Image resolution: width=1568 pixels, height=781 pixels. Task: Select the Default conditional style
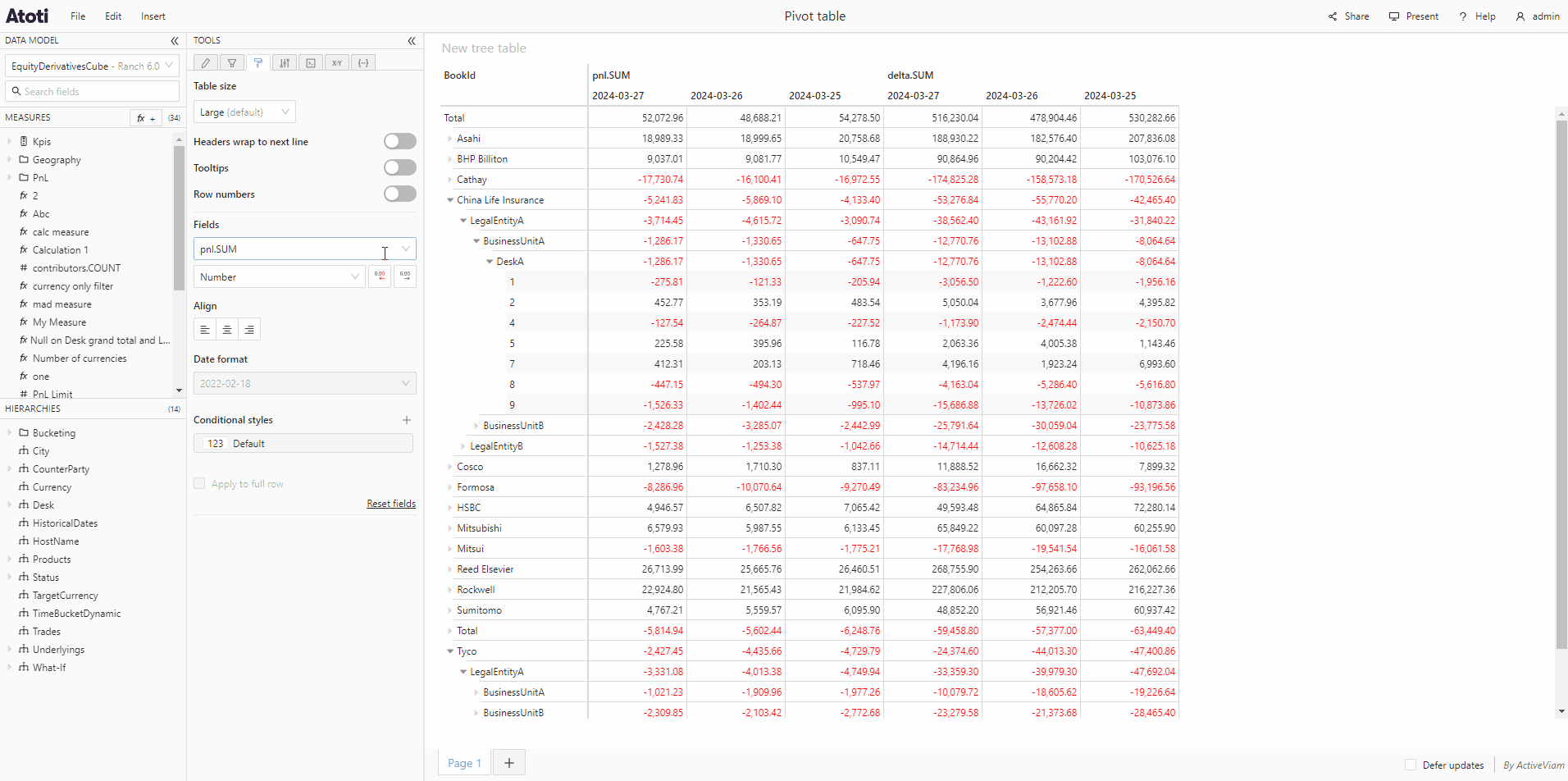(x=303, y=444)
